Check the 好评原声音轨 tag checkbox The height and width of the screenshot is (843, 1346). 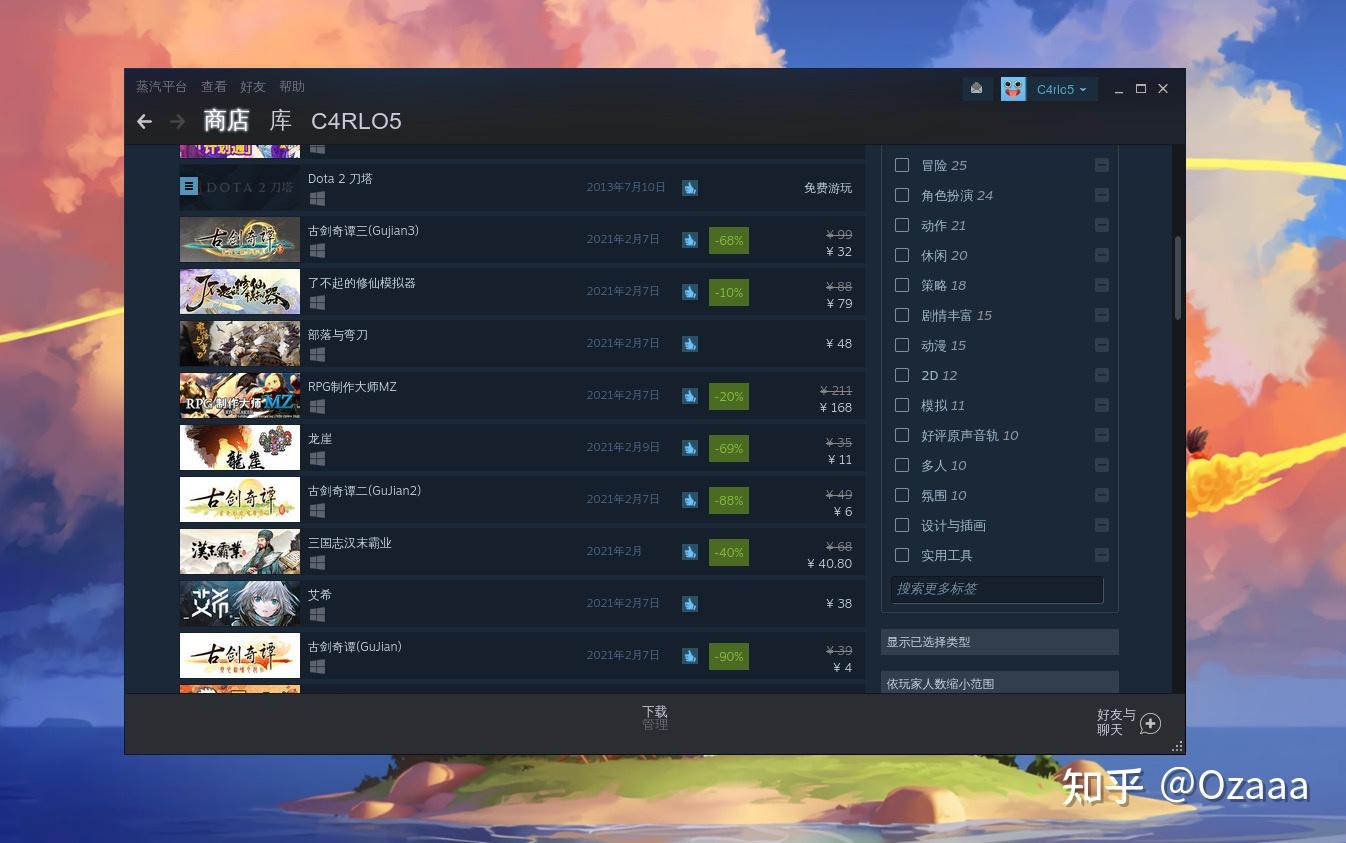902,435
